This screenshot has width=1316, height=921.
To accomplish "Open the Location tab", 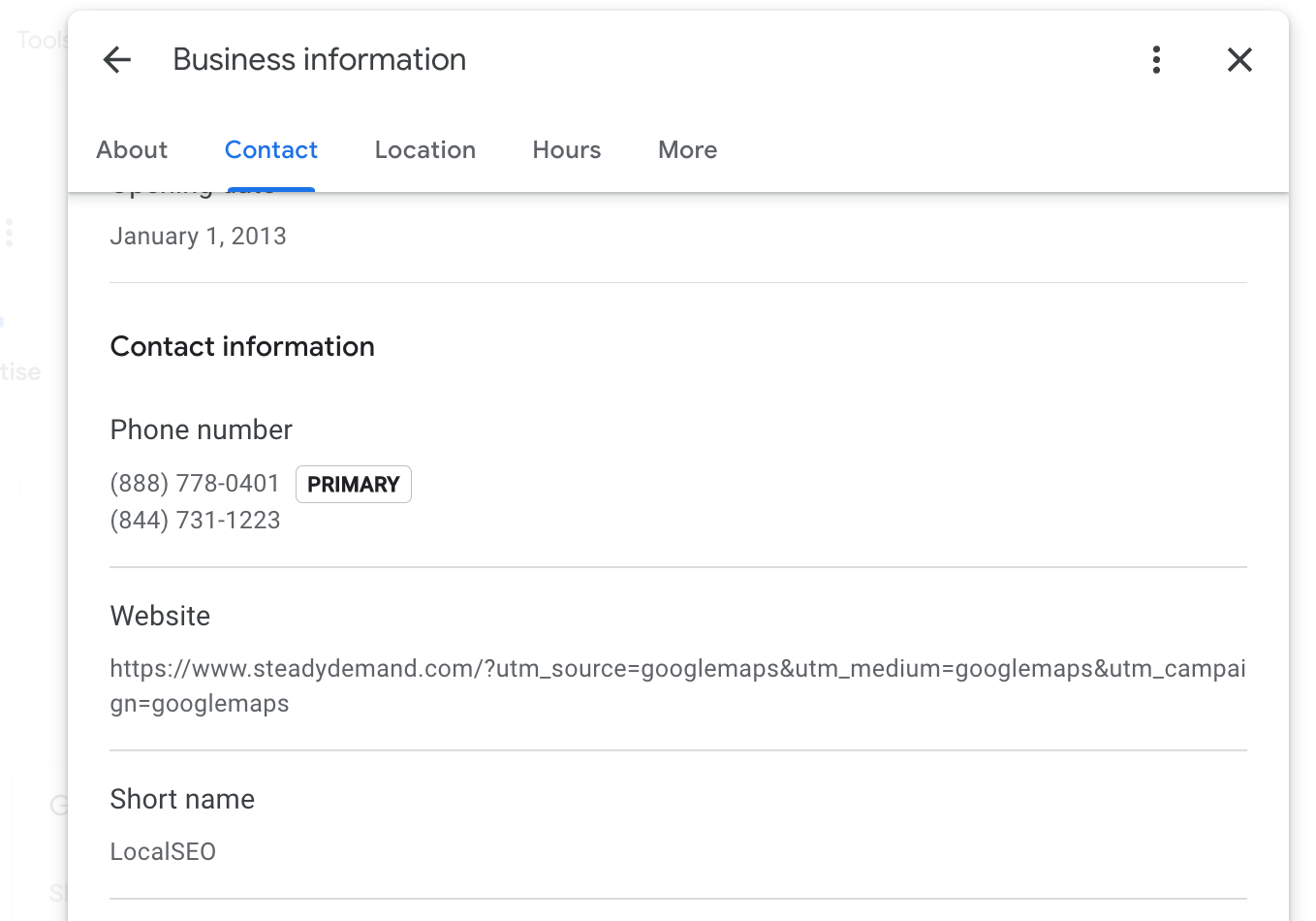I will click(x=424, y=150).
